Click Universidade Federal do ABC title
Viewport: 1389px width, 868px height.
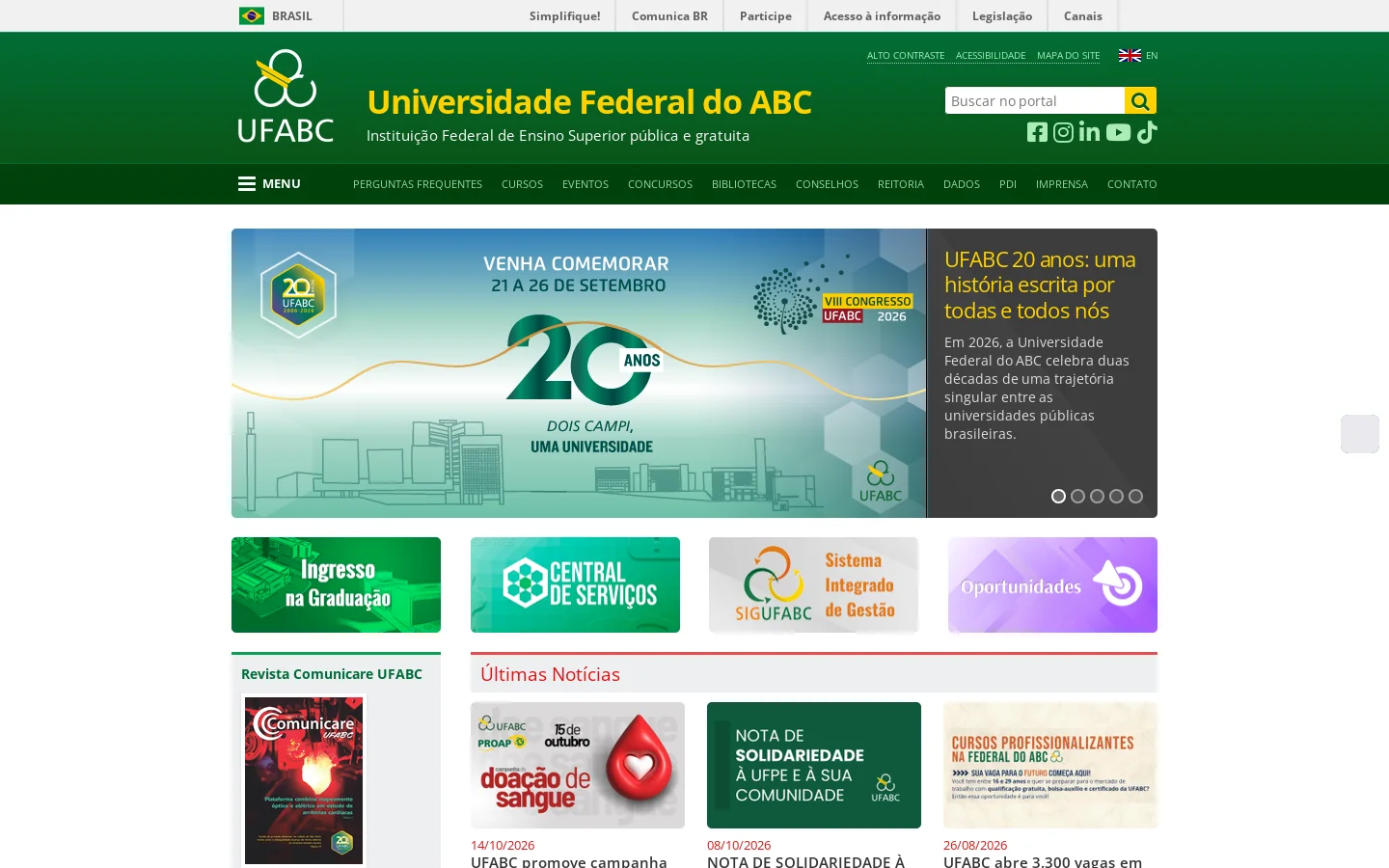[589, 101]
